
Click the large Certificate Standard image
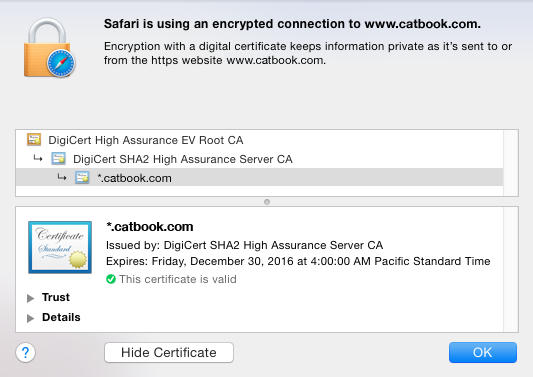pos(60,247)
